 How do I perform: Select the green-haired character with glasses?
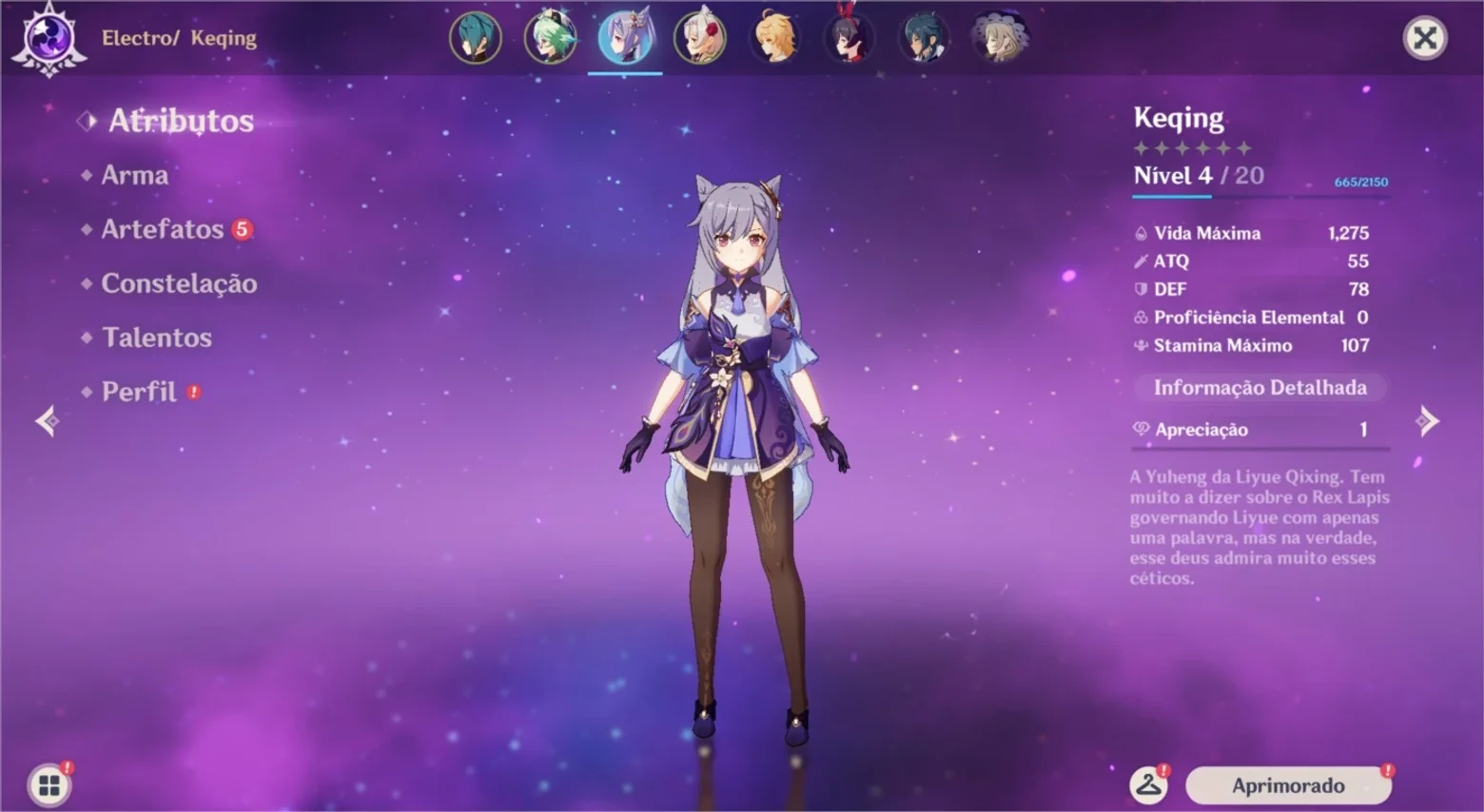pyautogui.click(x=551, y=38)
